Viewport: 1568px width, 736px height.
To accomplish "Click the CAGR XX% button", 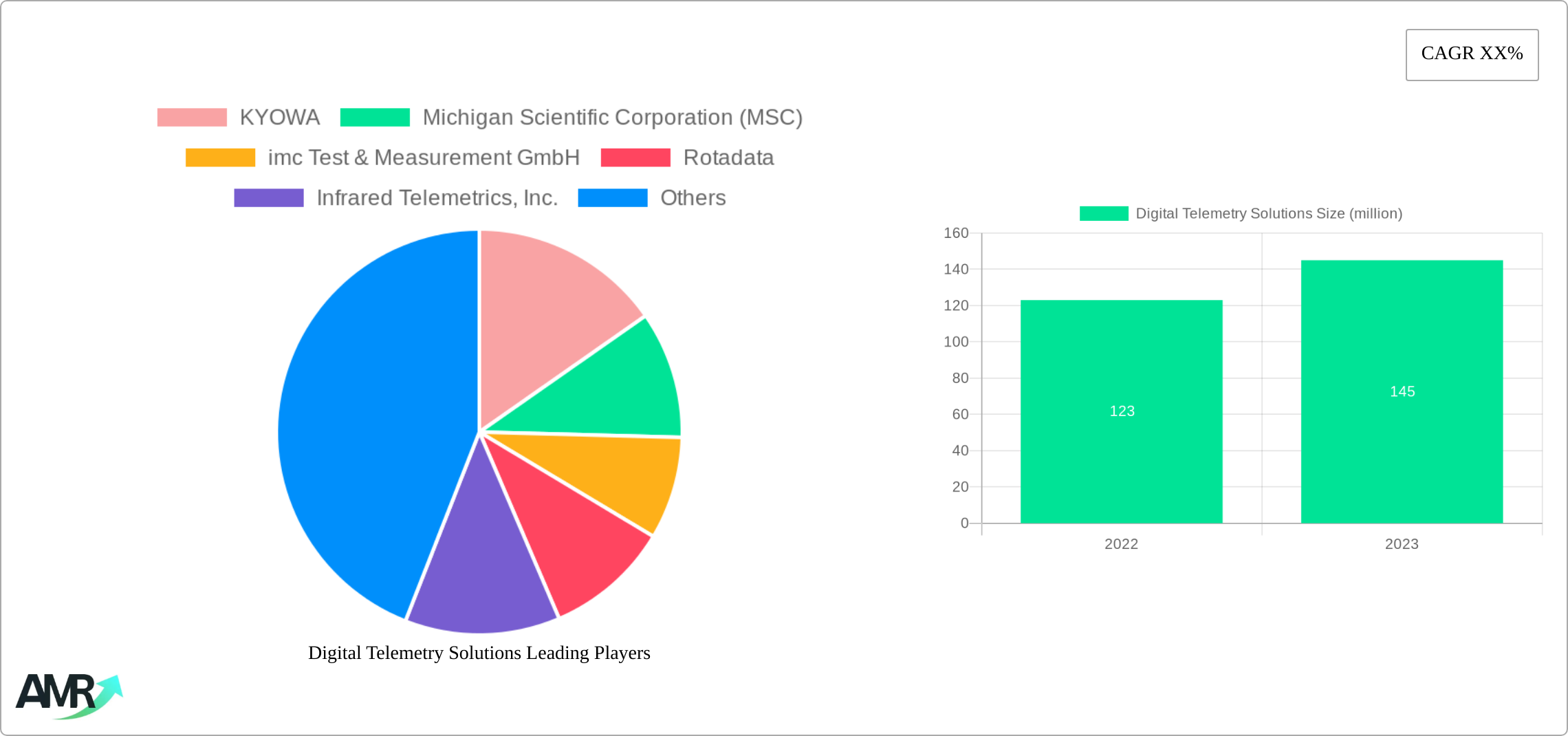I will [1472, 54].
